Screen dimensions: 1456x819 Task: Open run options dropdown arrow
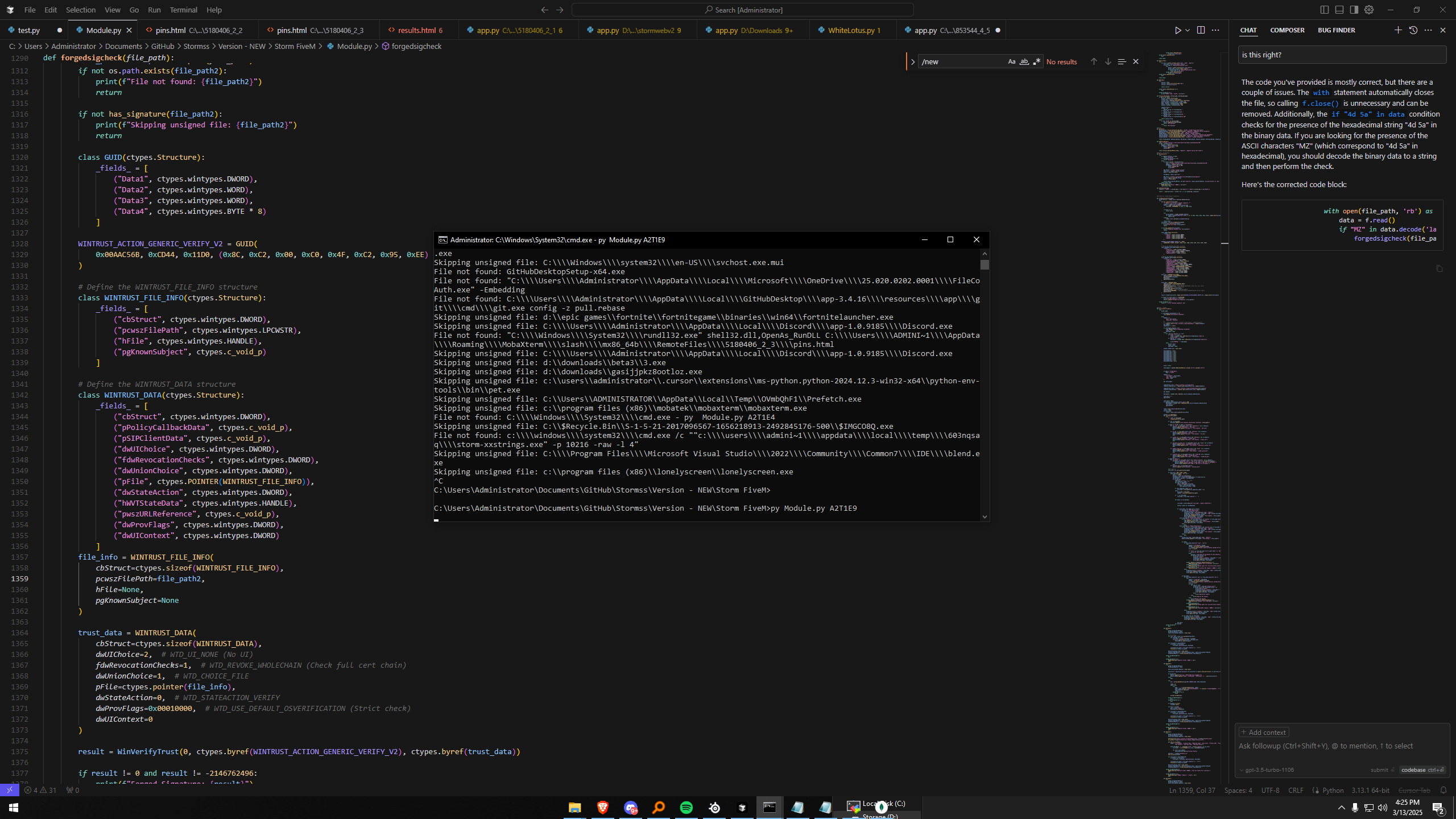point(1188,30)
